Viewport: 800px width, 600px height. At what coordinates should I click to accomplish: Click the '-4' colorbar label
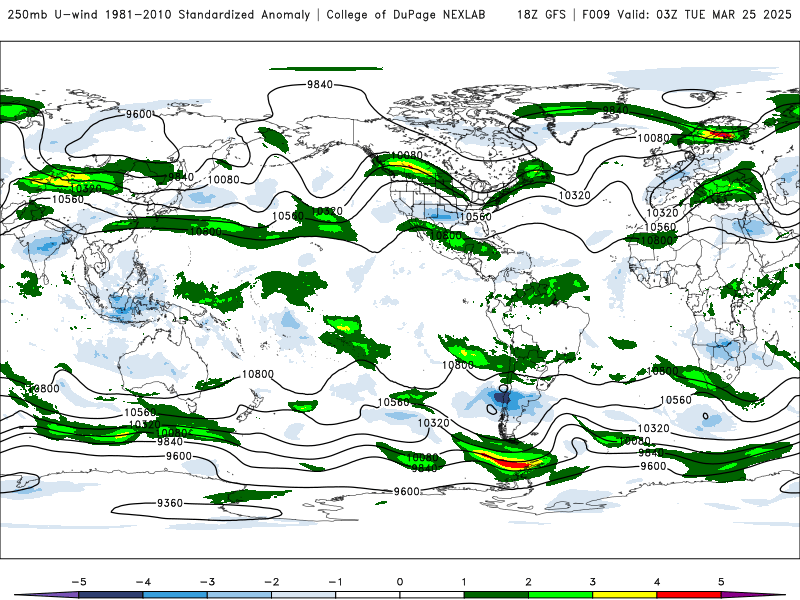point(143,582)
